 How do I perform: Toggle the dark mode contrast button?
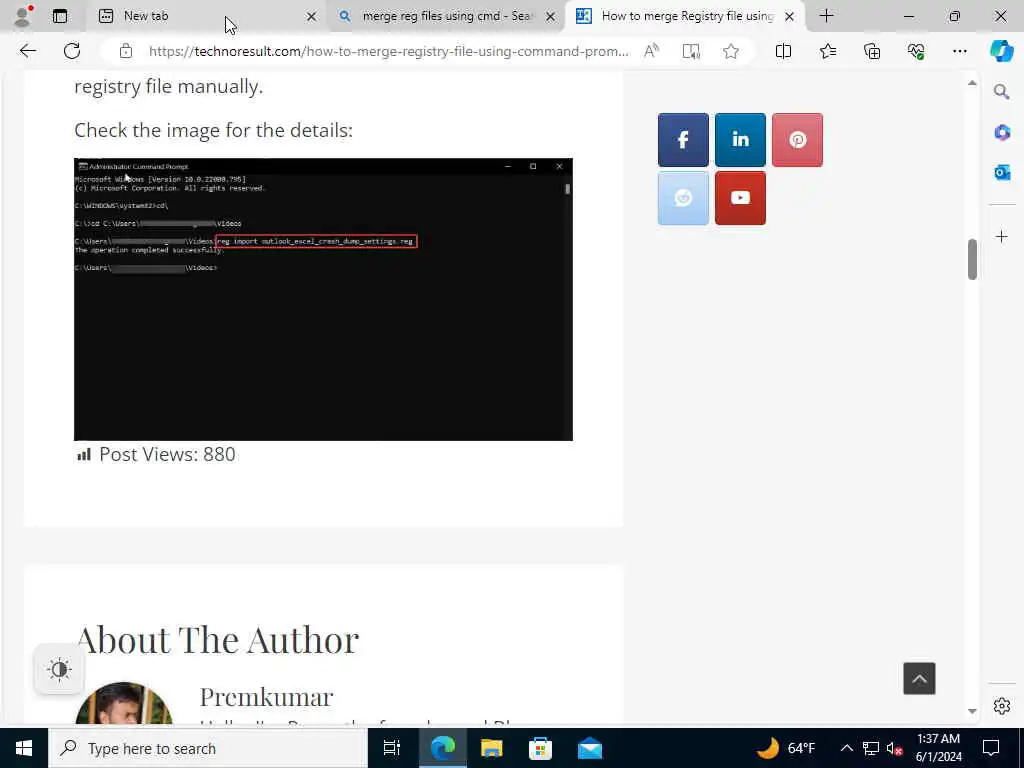(59, 669)
